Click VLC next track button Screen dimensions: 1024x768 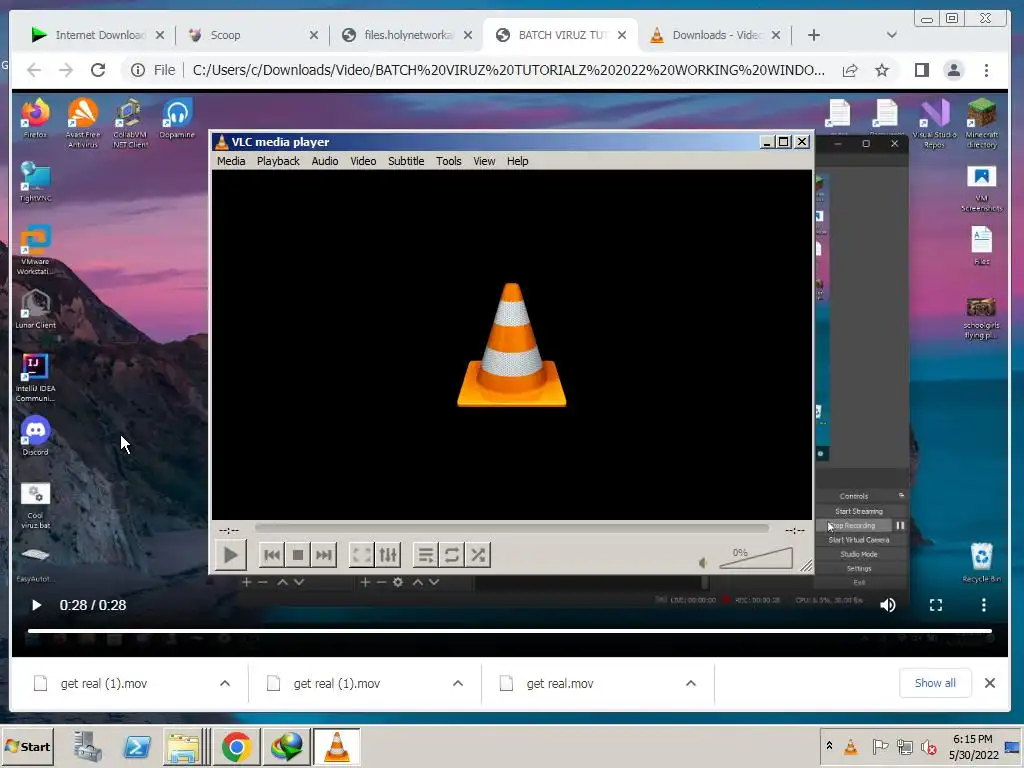323,555
